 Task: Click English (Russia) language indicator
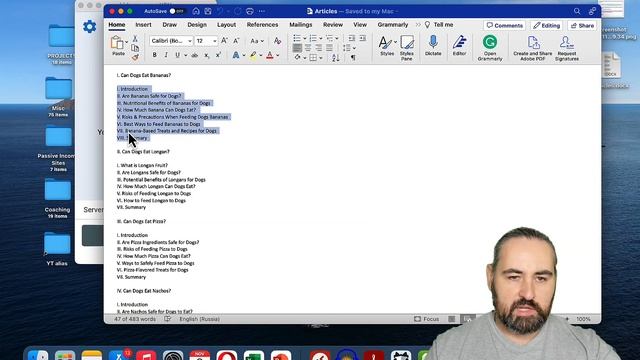(x=200, y=319)
